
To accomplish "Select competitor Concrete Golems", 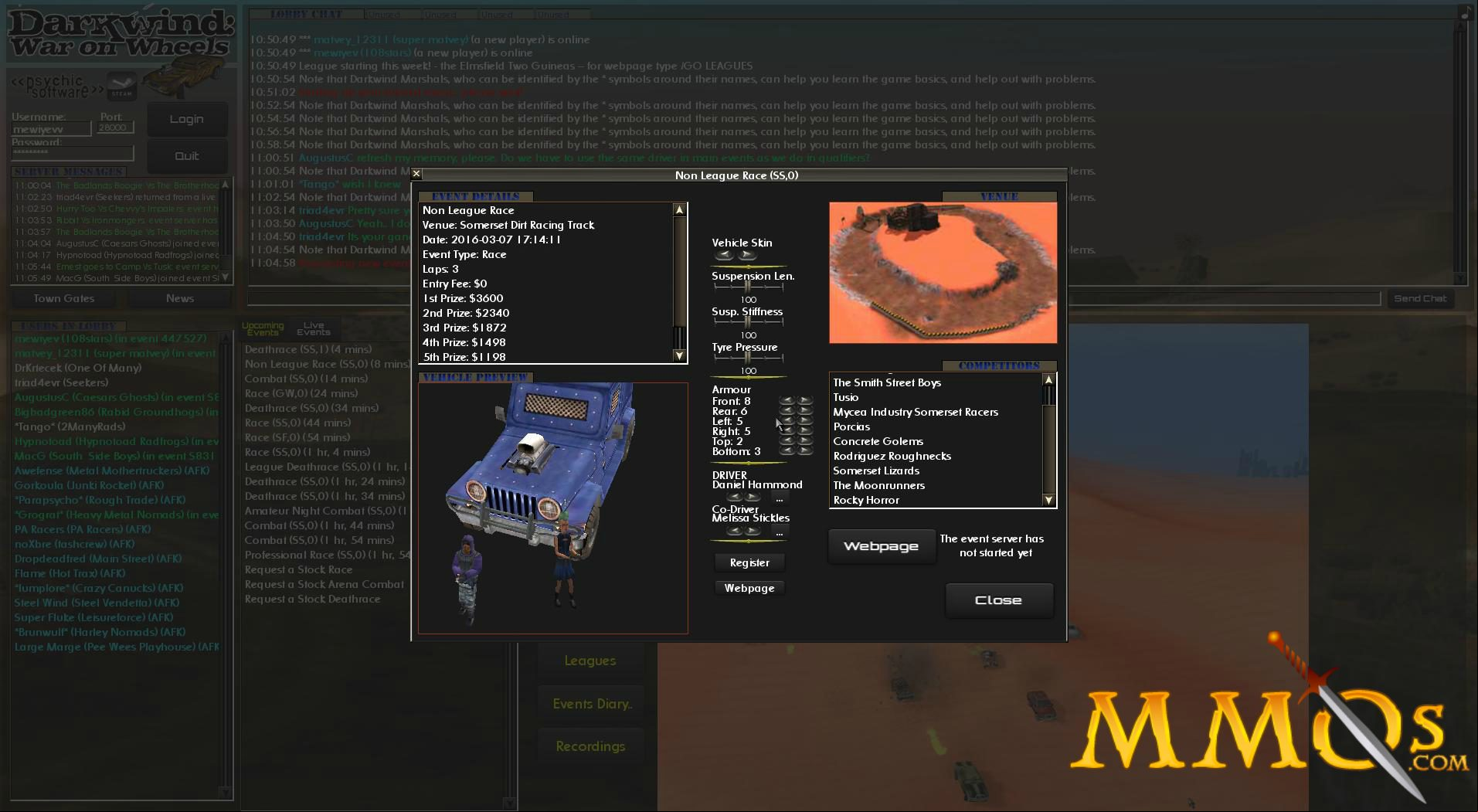I will click(x=878, y=441).
